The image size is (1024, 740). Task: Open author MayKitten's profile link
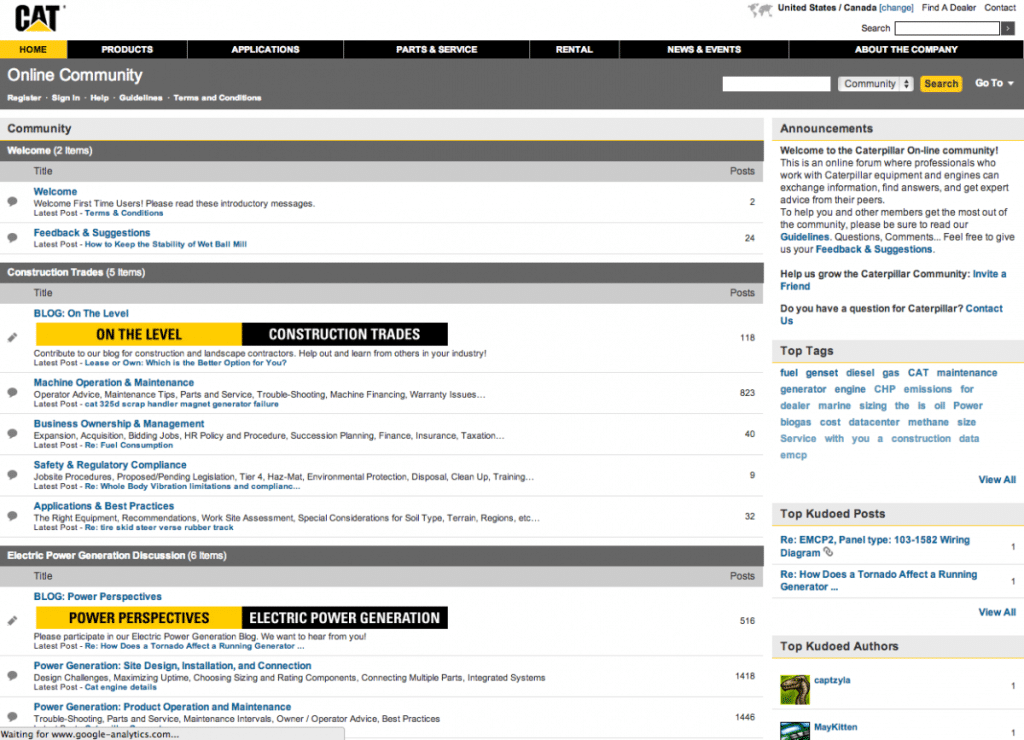(835, 727)
